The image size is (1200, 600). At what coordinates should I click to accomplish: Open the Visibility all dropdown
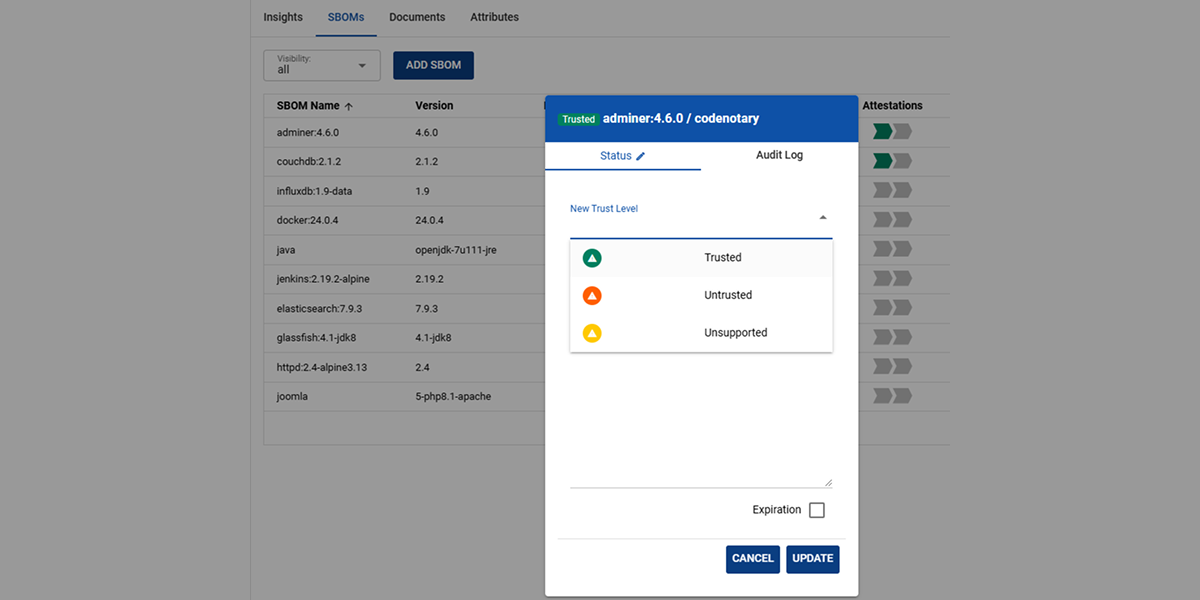click(322, 65)
